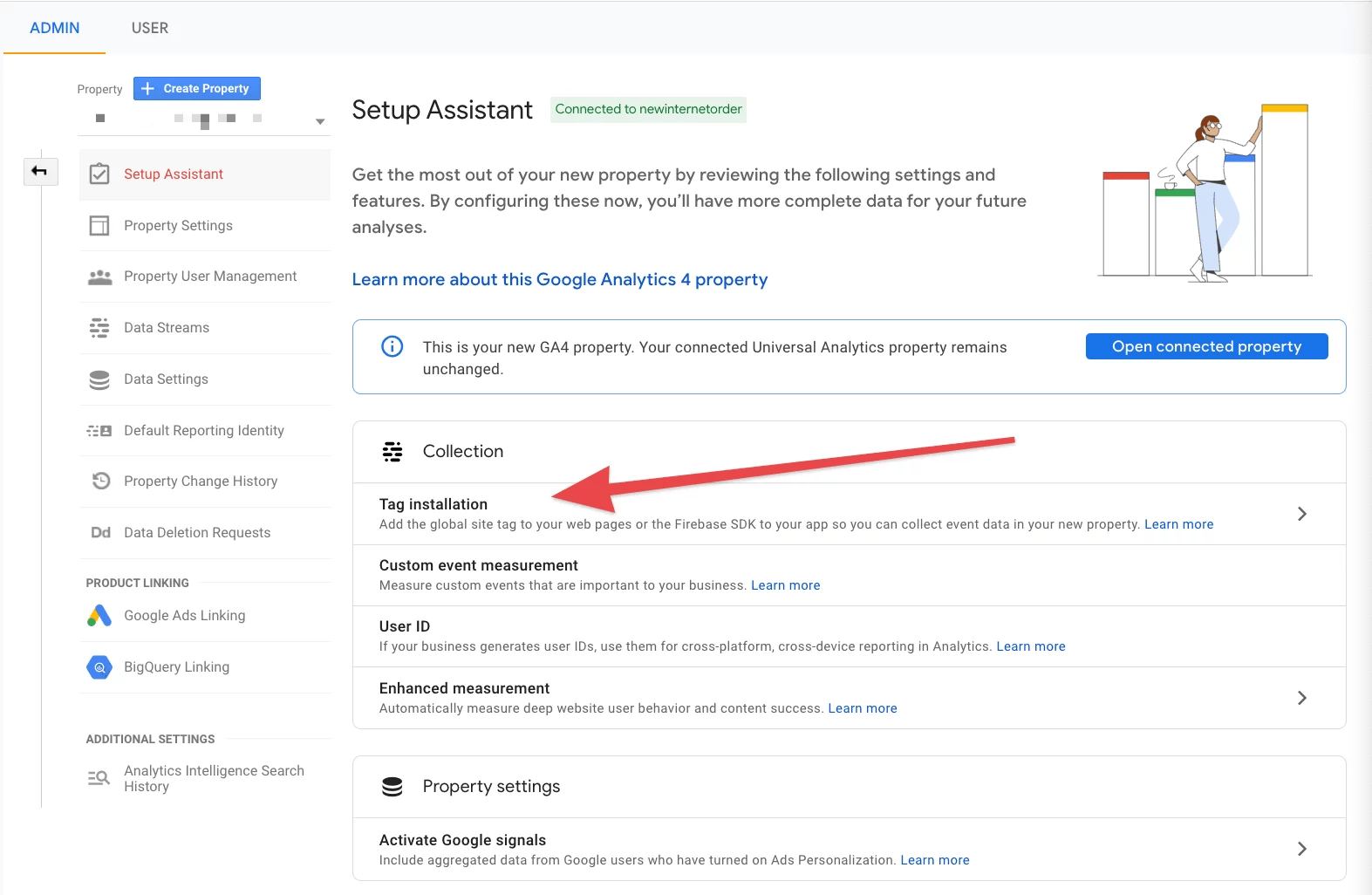Click the User ID heading
Viewport: 1372px width, 895px height.
tap(405, 626)
